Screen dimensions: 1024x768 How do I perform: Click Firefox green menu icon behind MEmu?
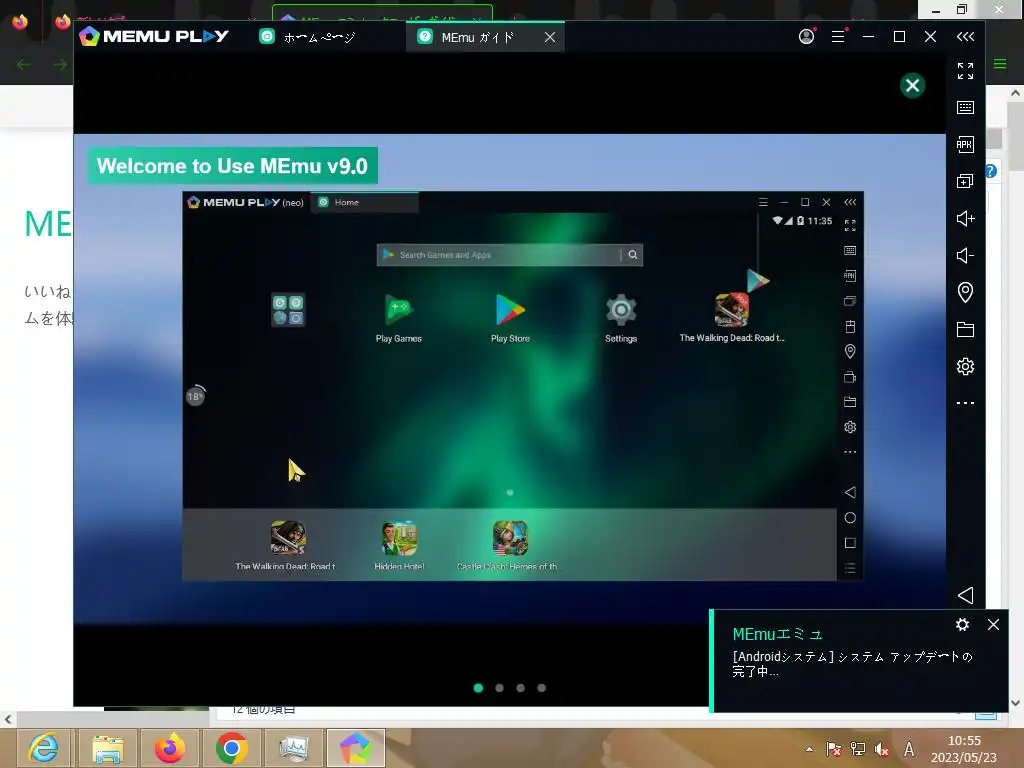1000,63
